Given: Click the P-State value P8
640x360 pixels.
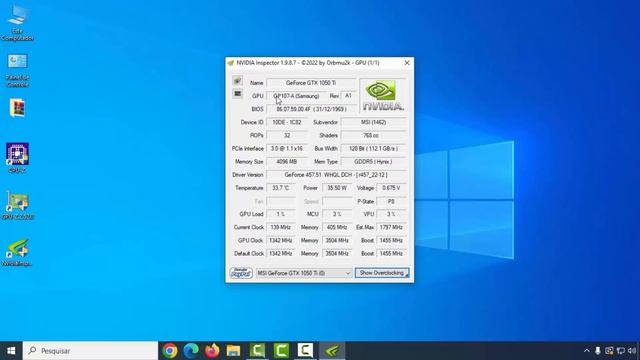Looking at the screenshot, I should [x=391, y=201].
